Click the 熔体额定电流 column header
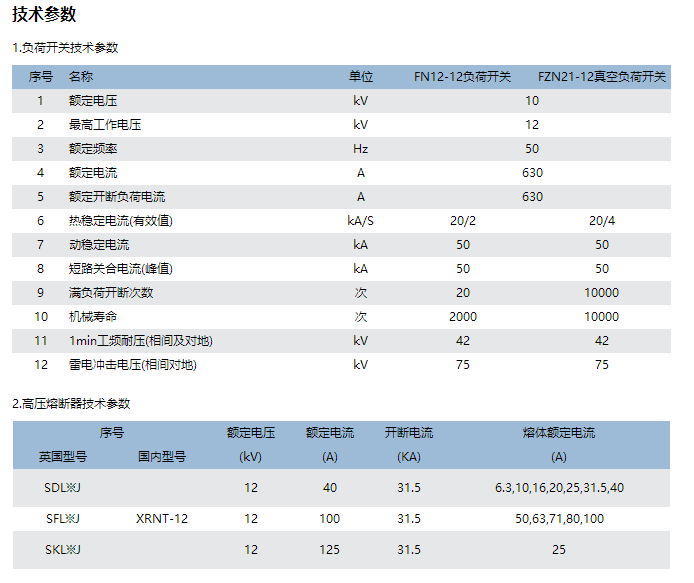The image size is (694, 583). [558, 433]
